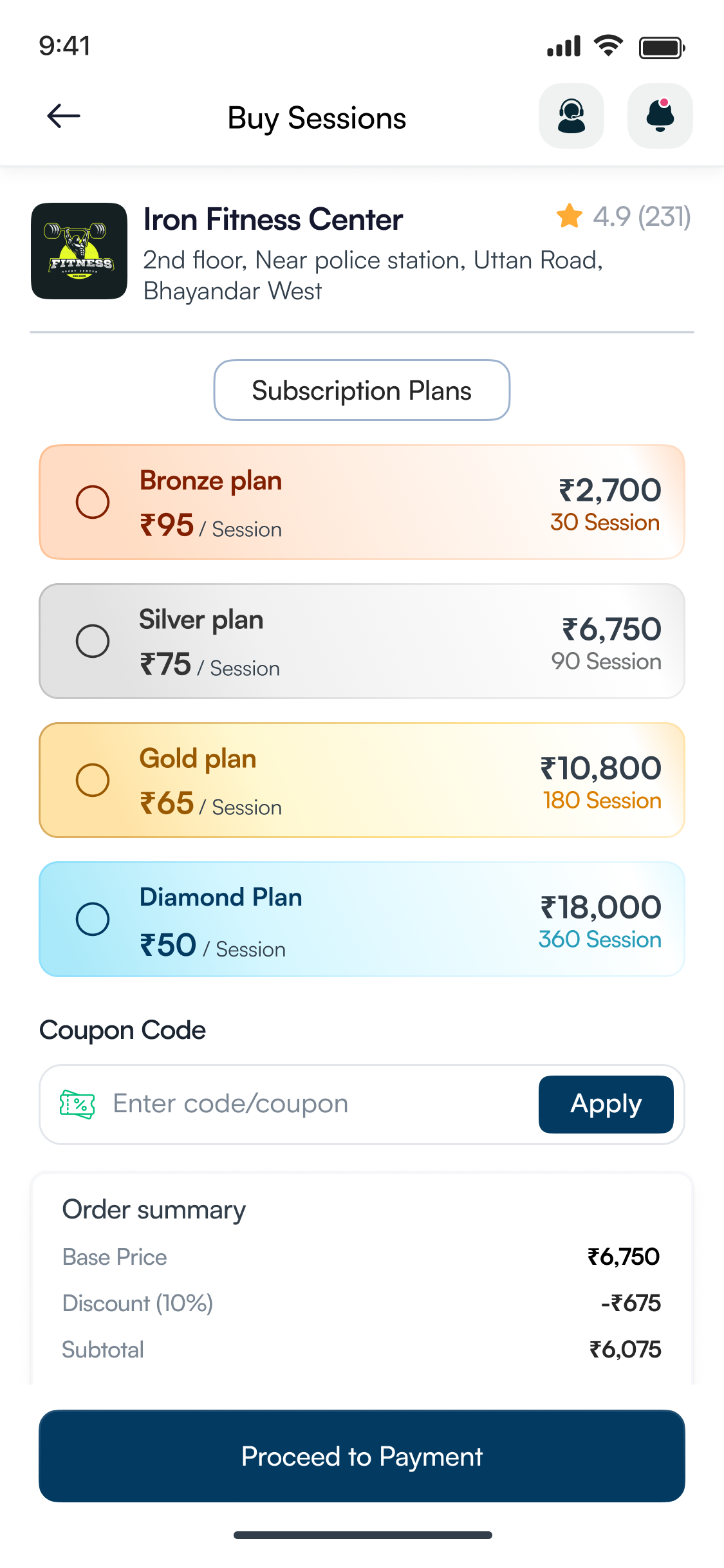The height and width of the screenshot is (1568, 724).
Task: Choose the Gold plan radio button
Action: 93,780
